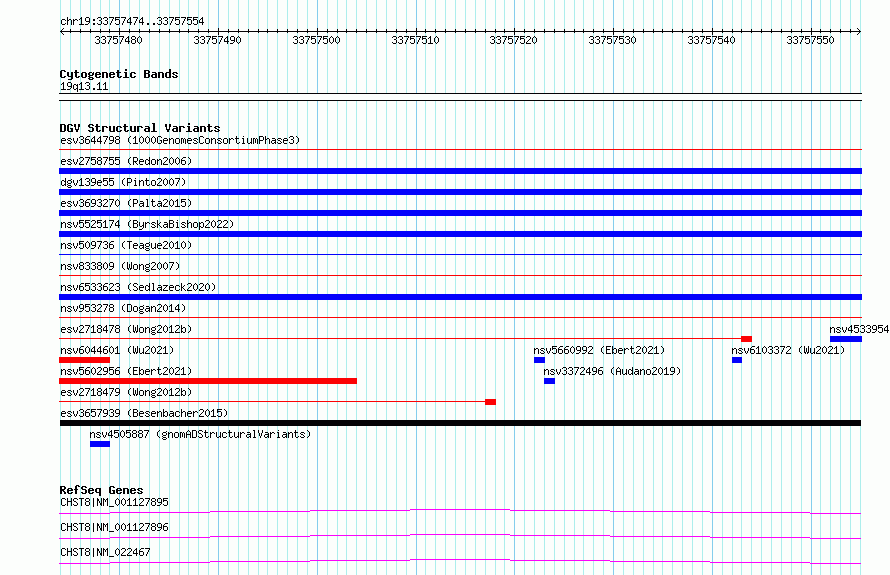Click the red end block of esv2718479 track

490,402
